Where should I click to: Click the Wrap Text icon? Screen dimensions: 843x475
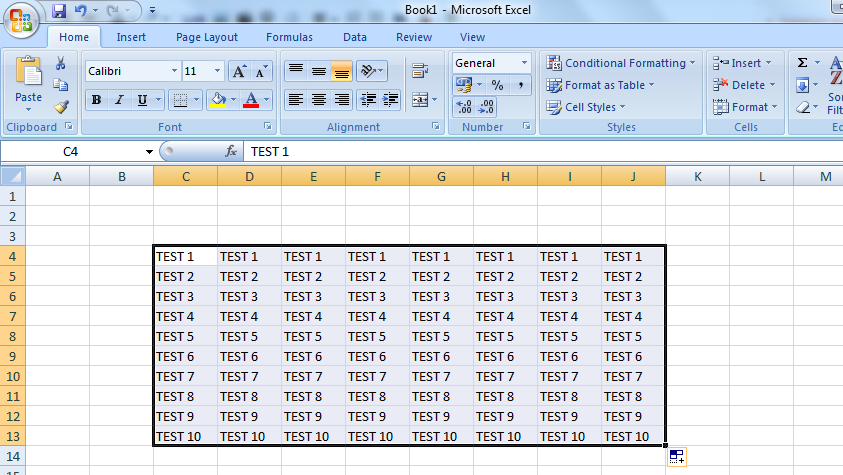click(x=420, y=70)
